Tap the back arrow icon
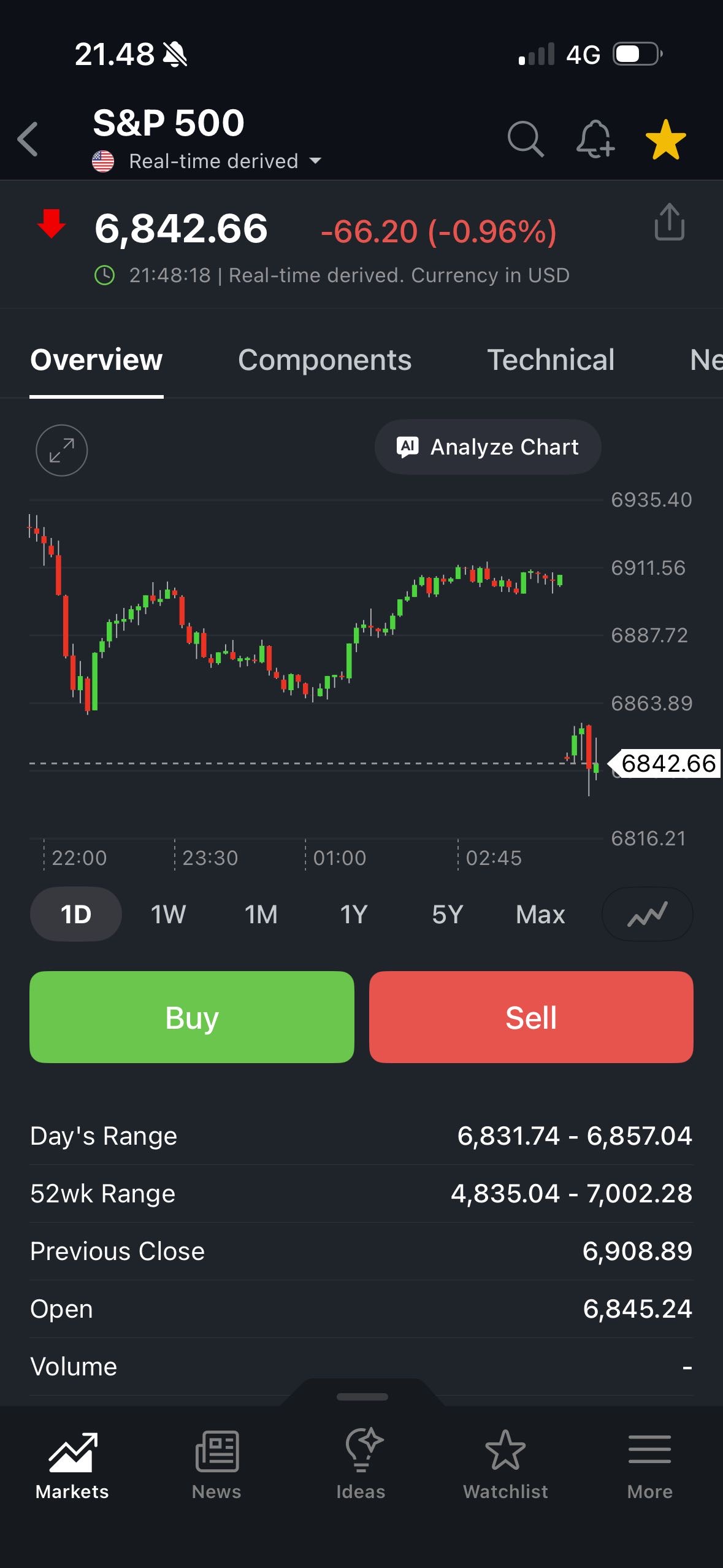This screenshot has height=1568, width=723. tap(28, 139)
